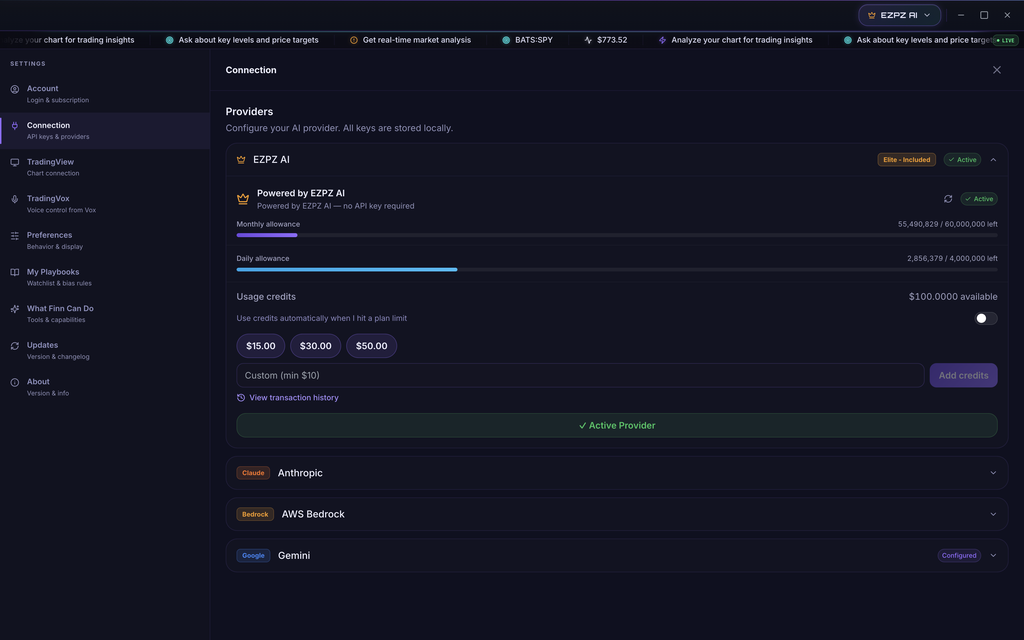Click the Add credits button

coord(963,375)
